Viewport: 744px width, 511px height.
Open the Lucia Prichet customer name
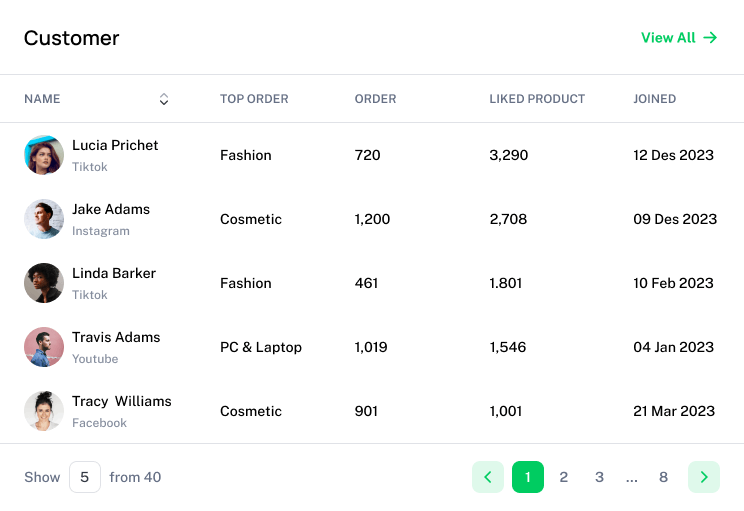coord(115,145)
